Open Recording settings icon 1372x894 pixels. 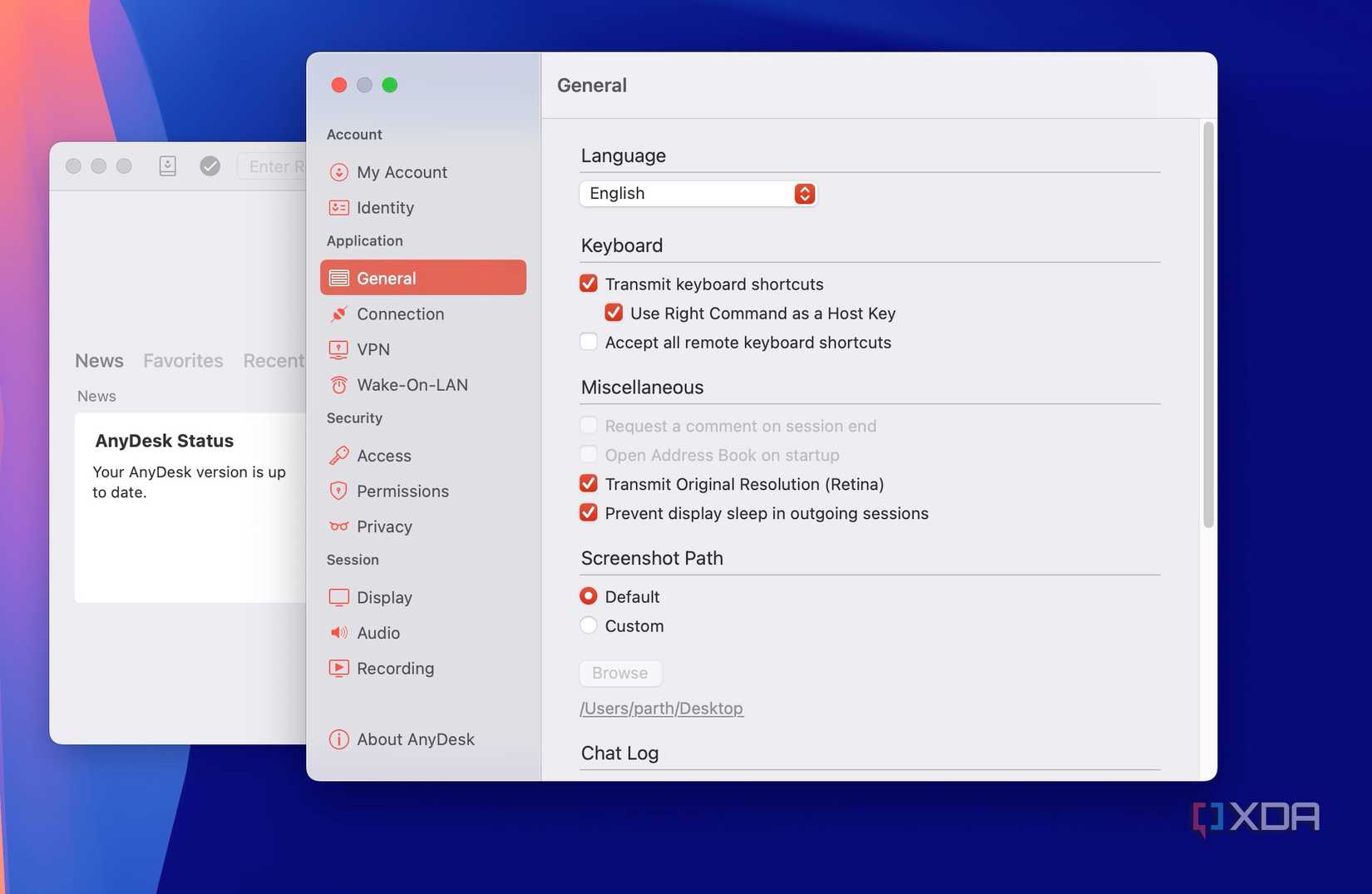click(x=338, y=668)
